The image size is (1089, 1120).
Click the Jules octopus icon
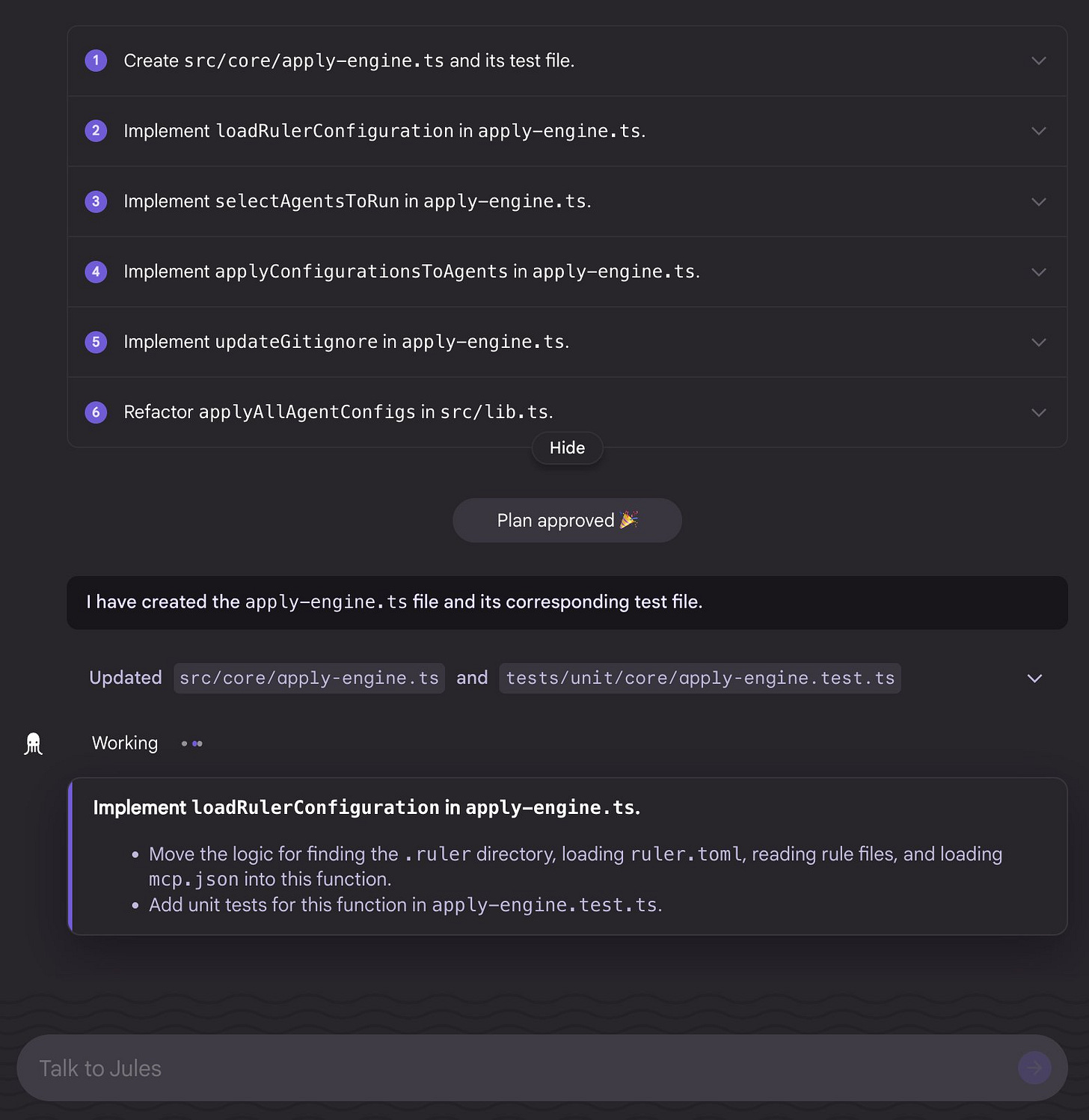[33, 744]
